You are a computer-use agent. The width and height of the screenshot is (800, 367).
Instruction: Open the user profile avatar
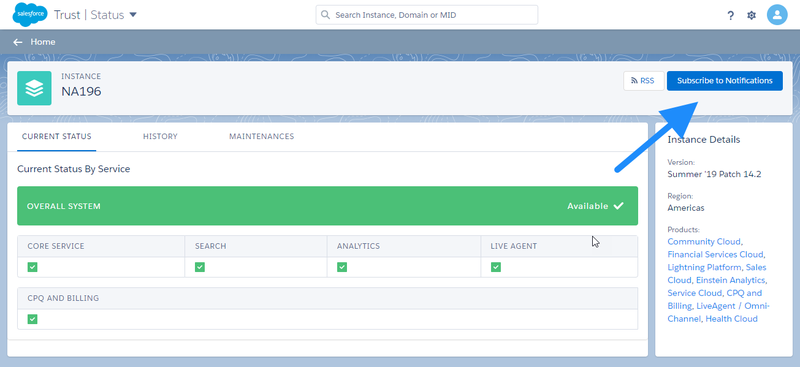click(777, 15)
